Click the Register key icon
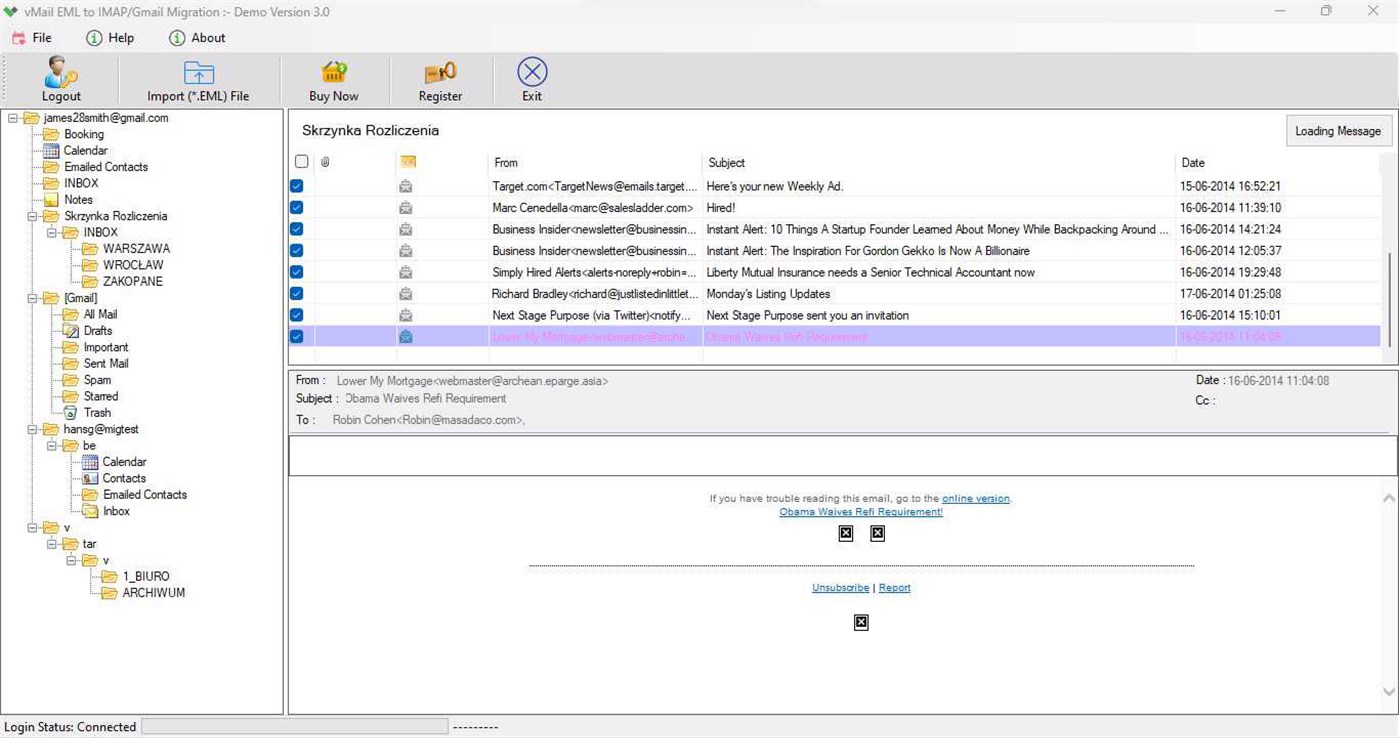 coord(440,72)
